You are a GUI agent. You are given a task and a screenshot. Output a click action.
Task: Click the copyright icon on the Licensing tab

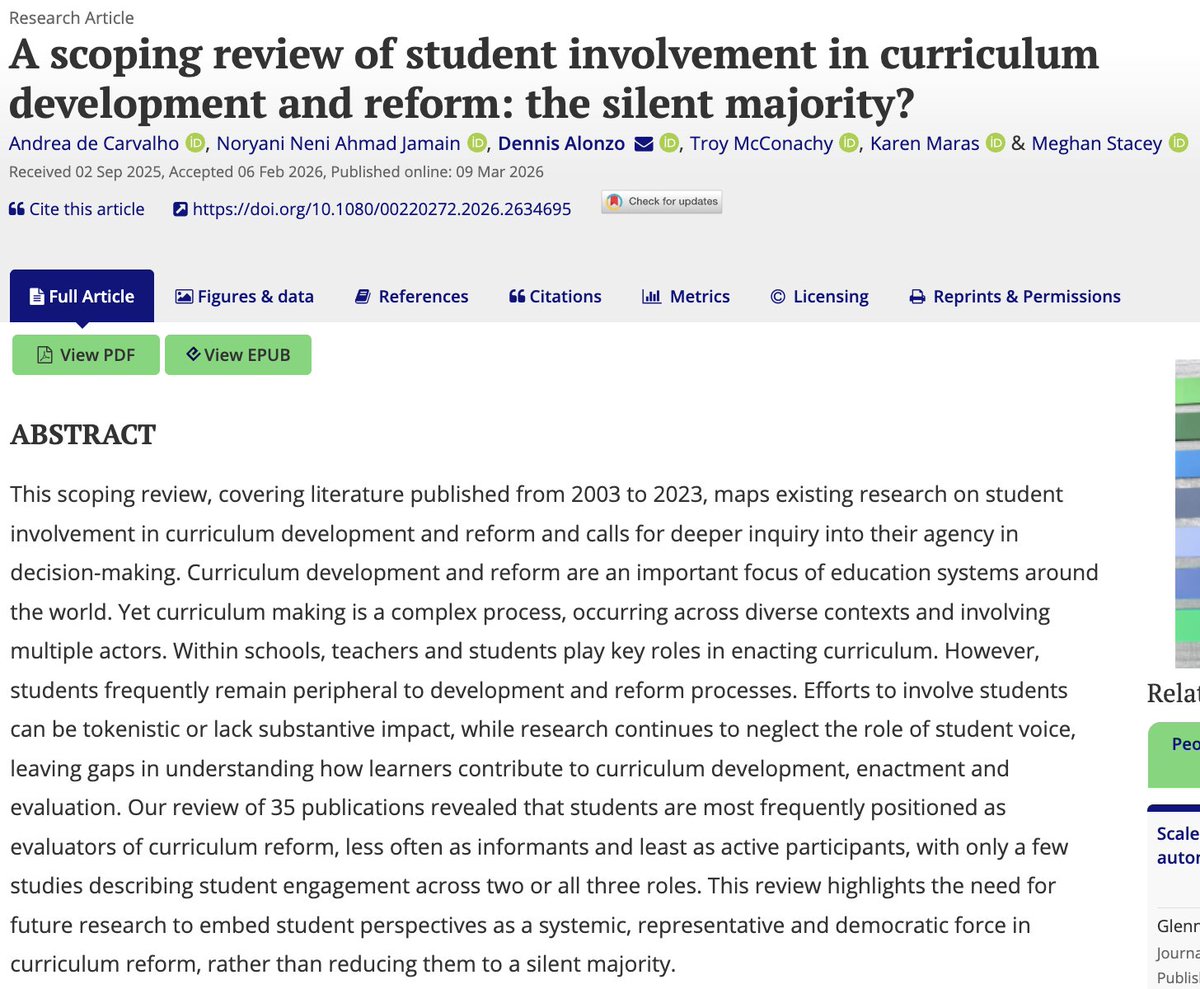776,296
